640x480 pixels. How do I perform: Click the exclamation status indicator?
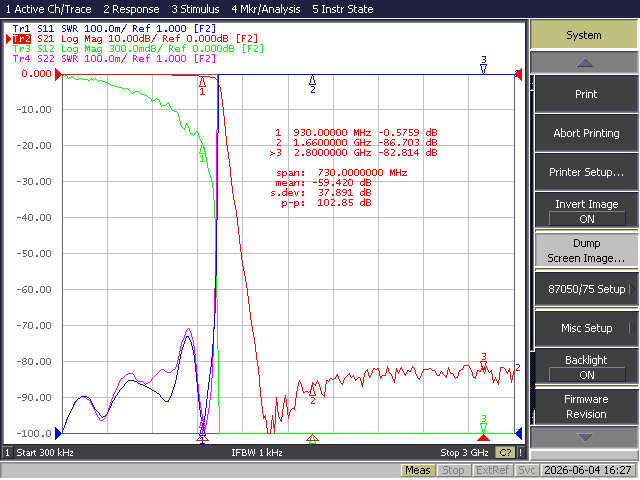point(520,453)
